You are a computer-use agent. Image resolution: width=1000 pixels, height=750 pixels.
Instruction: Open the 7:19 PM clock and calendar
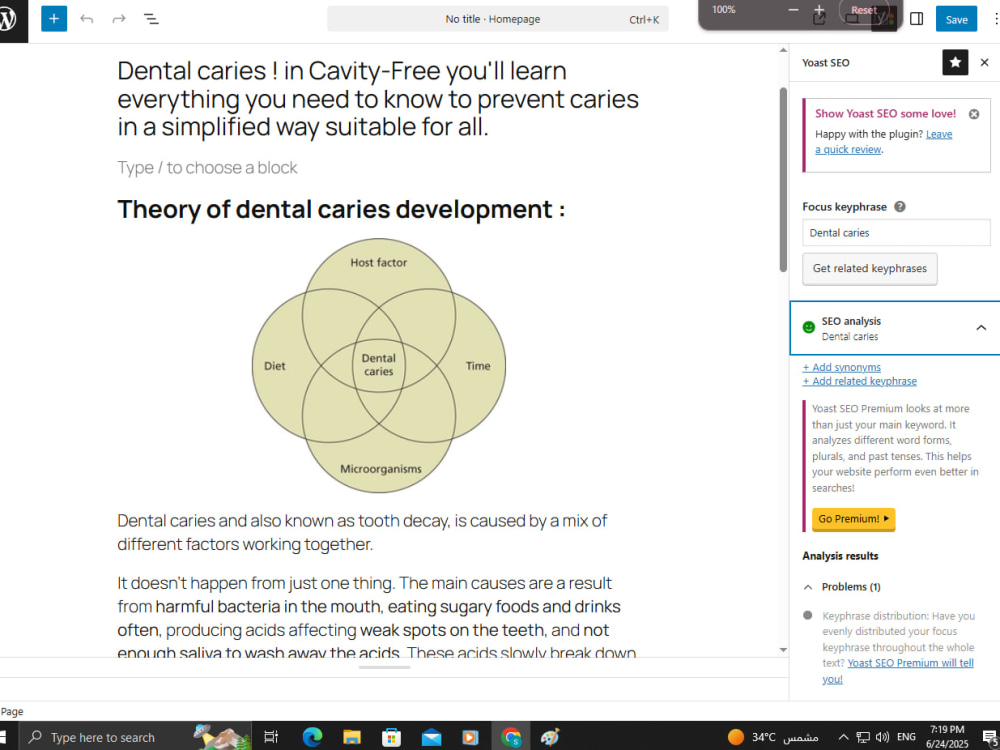click(x=949, y=737)
